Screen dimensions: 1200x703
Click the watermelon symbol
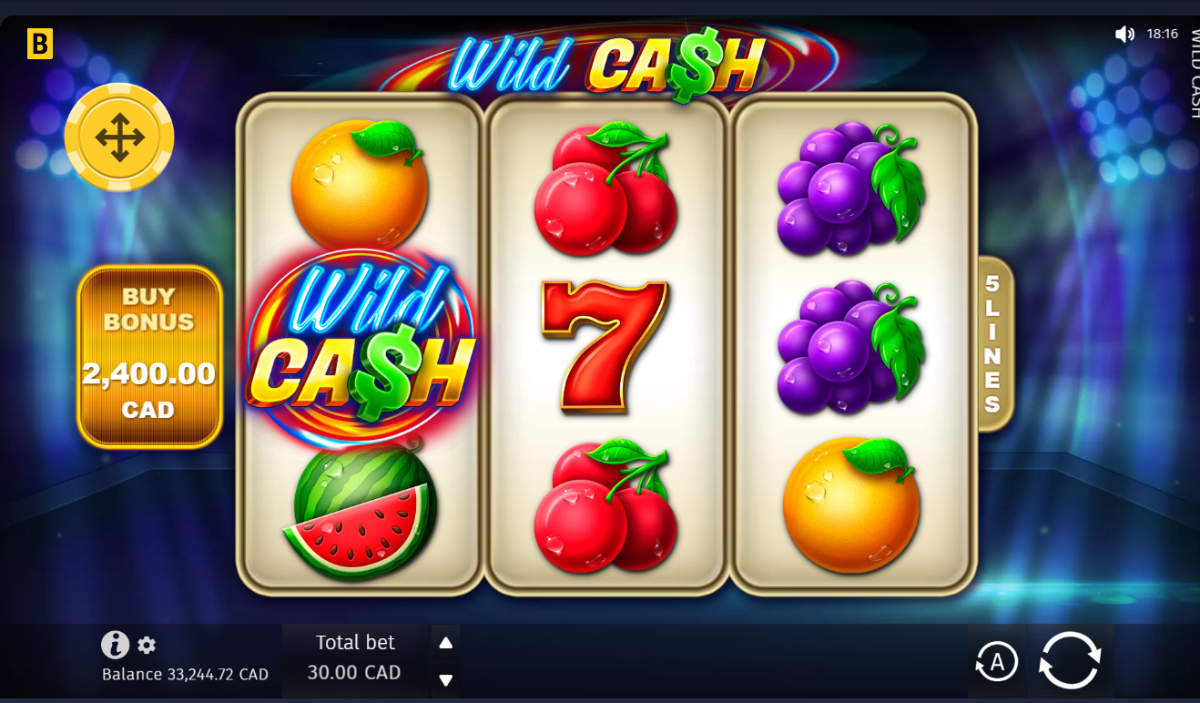click(x=360, y=512)
